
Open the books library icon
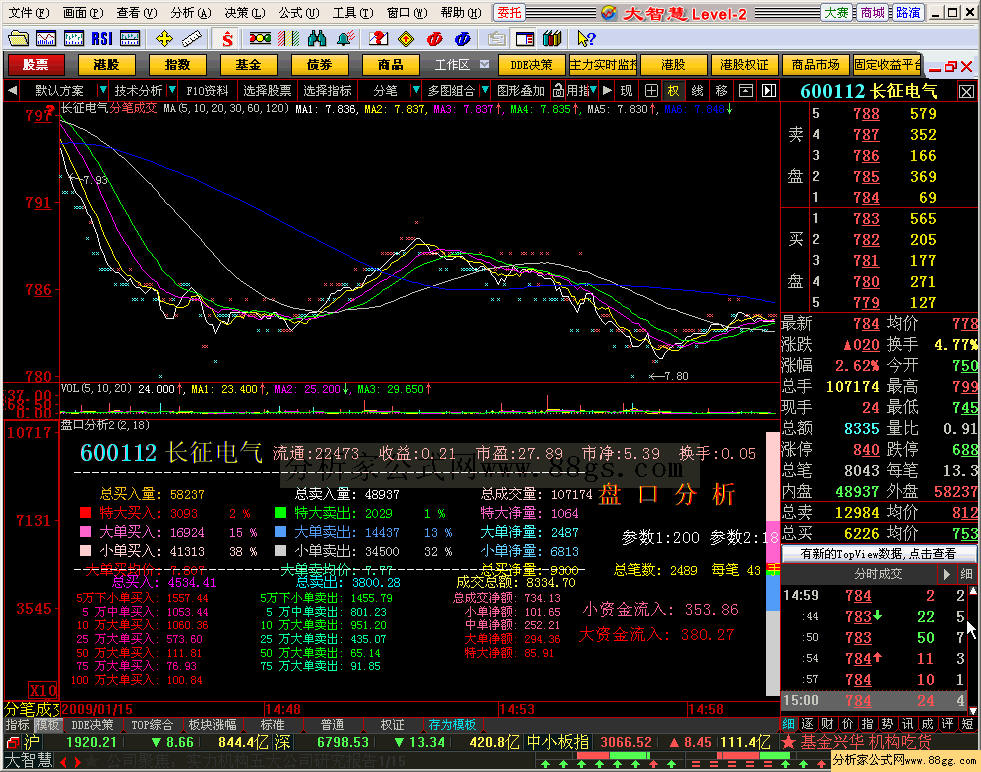[552, 39]
